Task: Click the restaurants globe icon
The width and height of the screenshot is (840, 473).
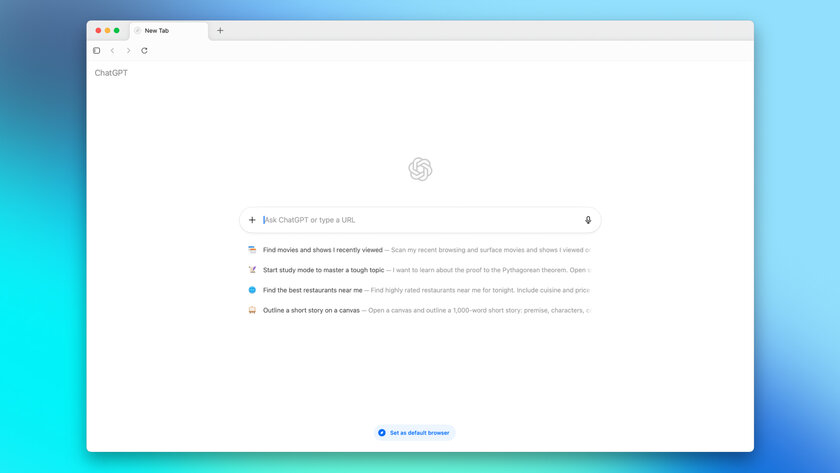Action: point(252,290)
